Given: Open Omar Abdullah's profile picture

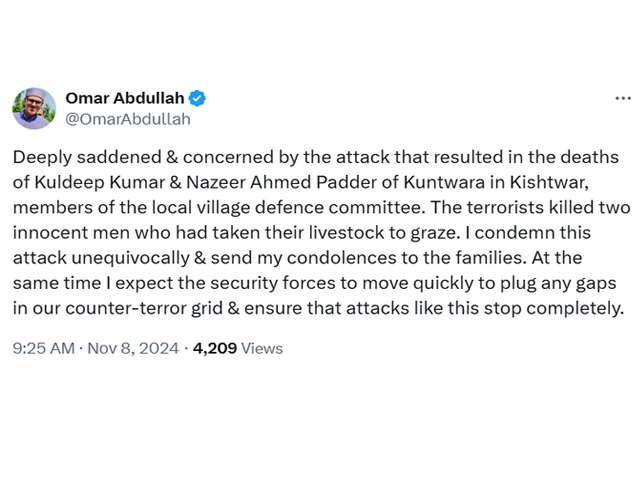Looking at the screenshot, I should click(34, 109).
